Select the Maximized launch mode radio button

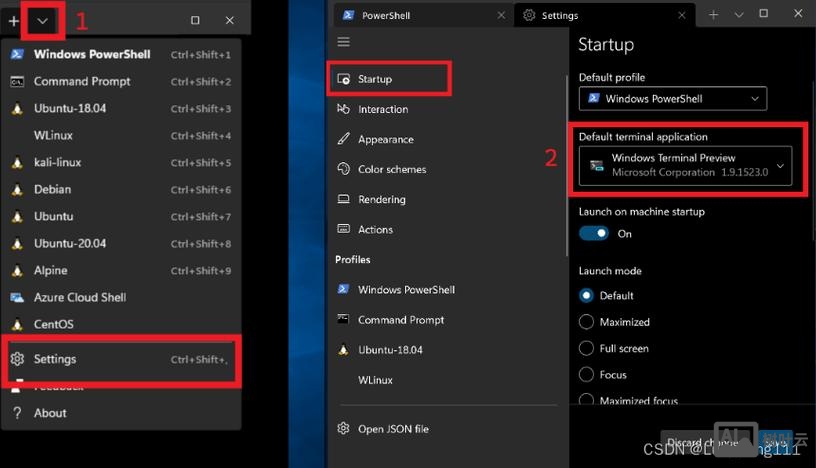pos(587,322)
